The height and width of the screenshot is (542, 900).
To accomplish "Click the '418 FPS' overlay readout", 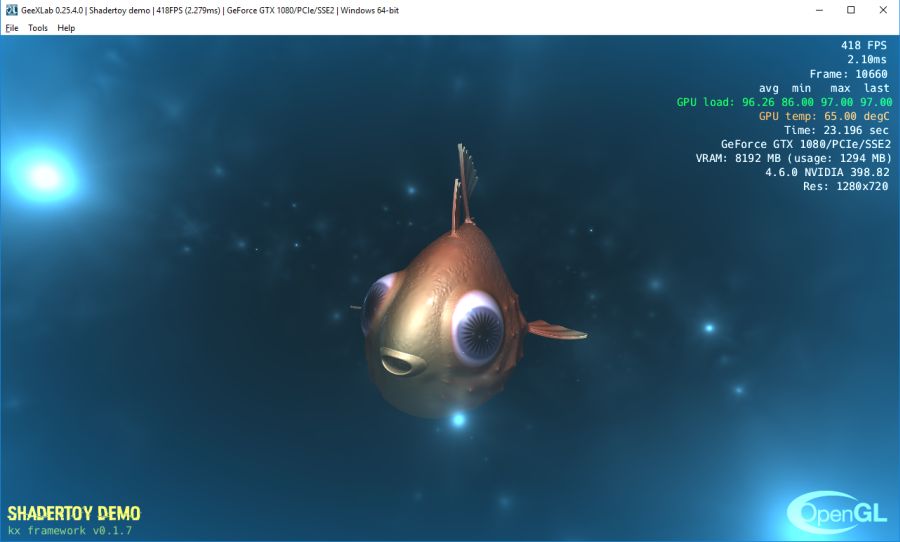I will coord(864,45).
